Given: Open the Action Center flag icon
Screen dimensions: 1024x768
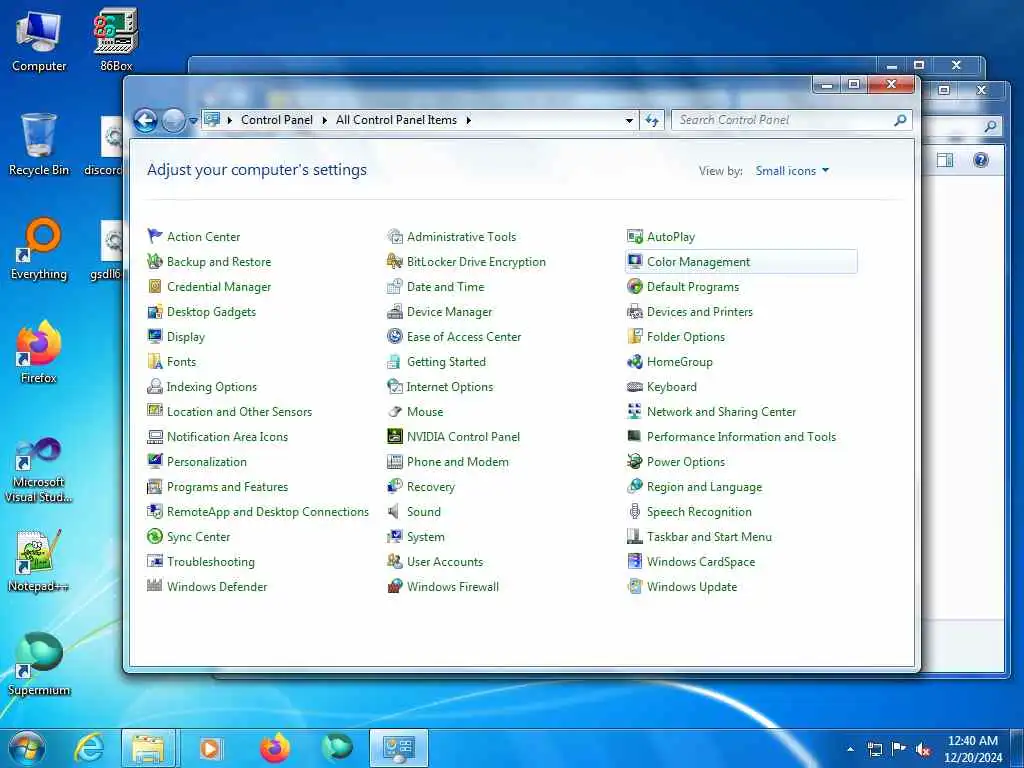Looking at the screenshot, I should pyautogui.click(x=155, y=236).
